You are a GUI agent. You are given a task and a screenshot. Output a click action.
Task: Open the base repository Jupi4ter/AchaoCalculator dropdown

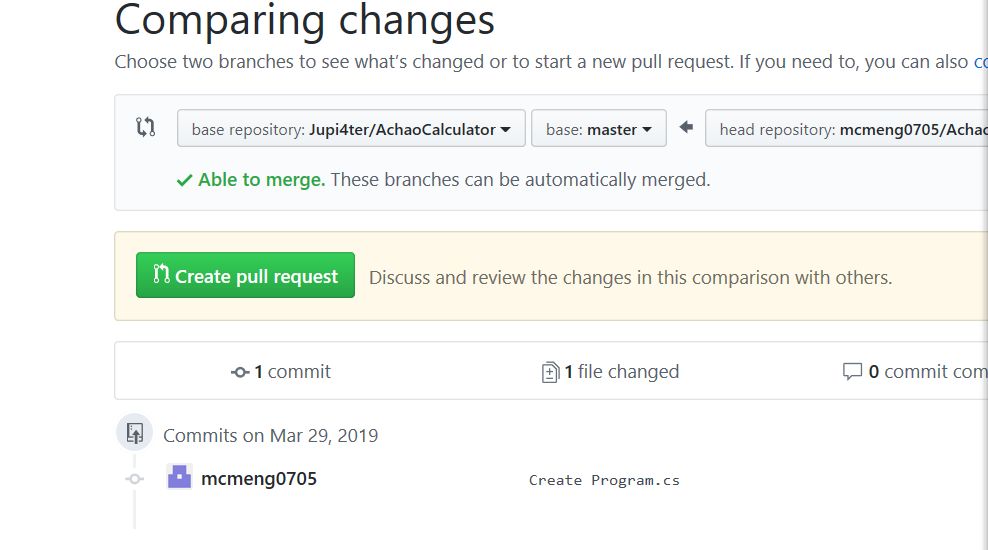351,129
